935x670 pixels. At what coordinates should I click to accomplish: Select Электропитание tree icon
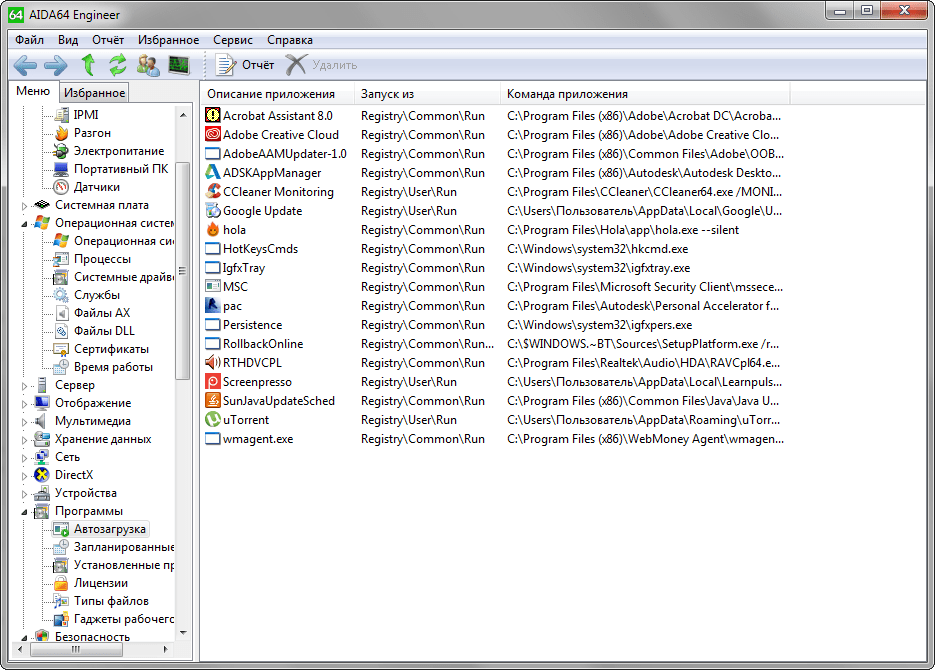pos(61,151)
